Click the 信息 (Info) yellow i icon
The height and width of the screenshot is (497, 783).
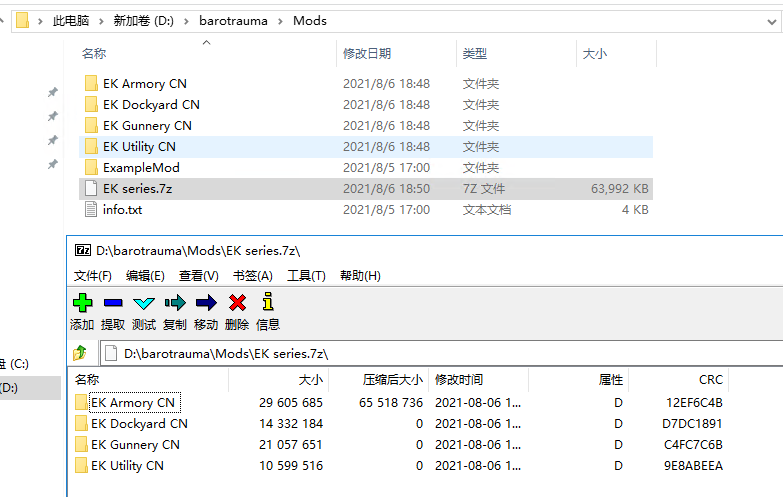click(268, 302)
